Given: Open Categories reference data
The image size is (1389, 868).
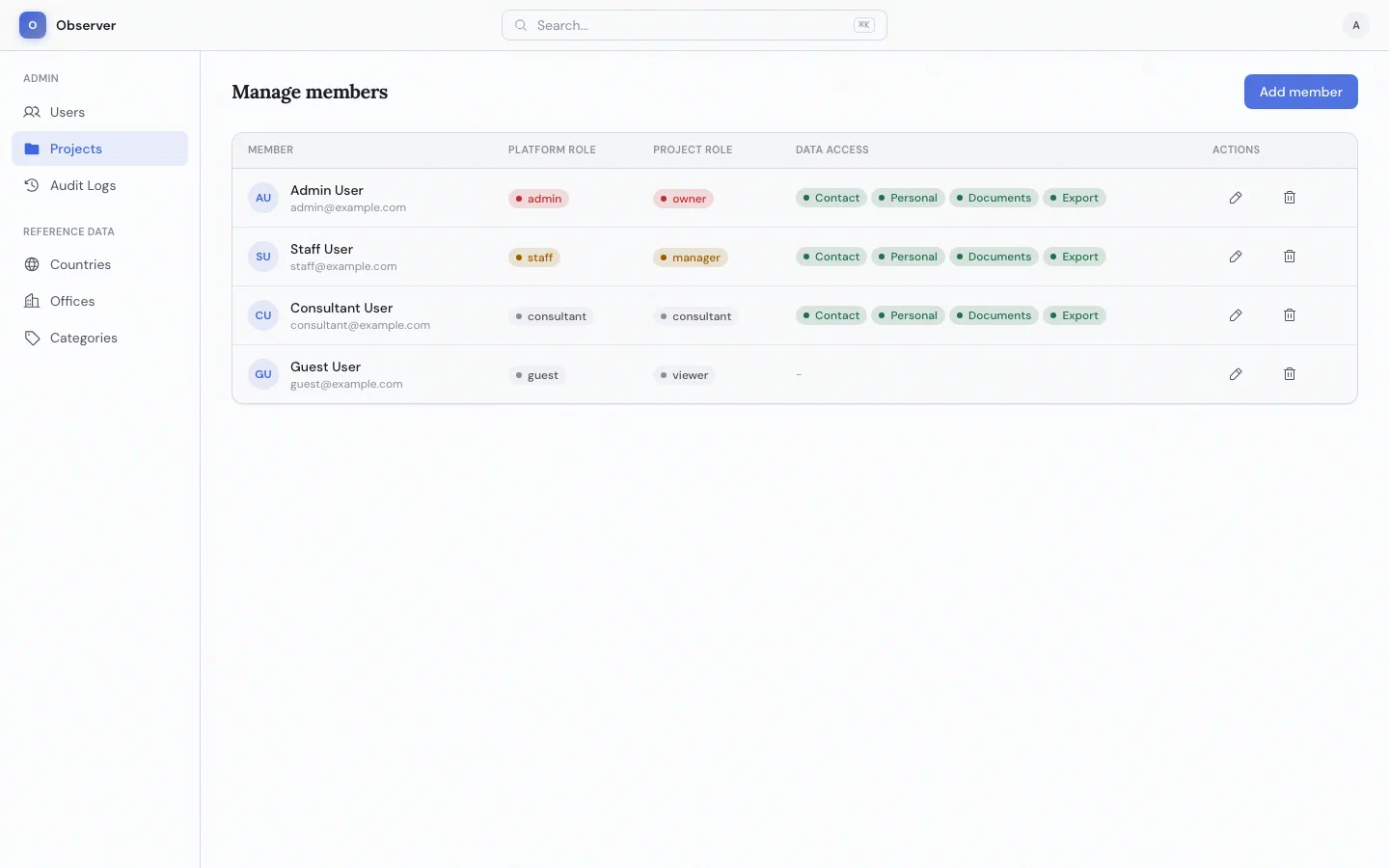Looking at the screenshot, I should tap(99, 338).
